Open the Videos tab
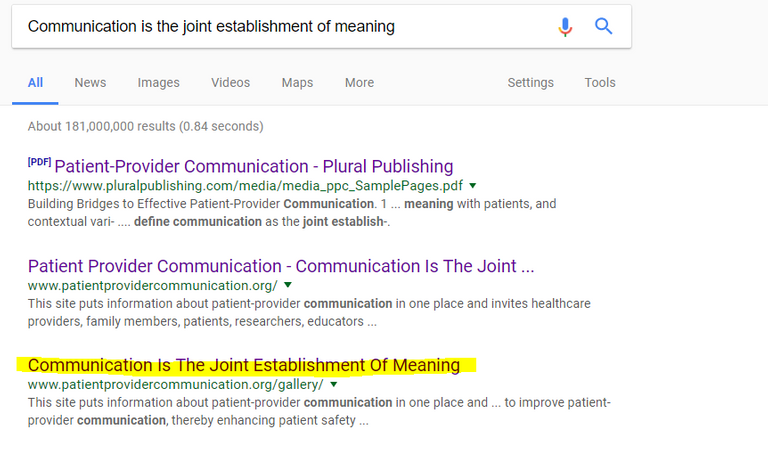This screenshot has width=768, height=453. [x=230, y=83]
